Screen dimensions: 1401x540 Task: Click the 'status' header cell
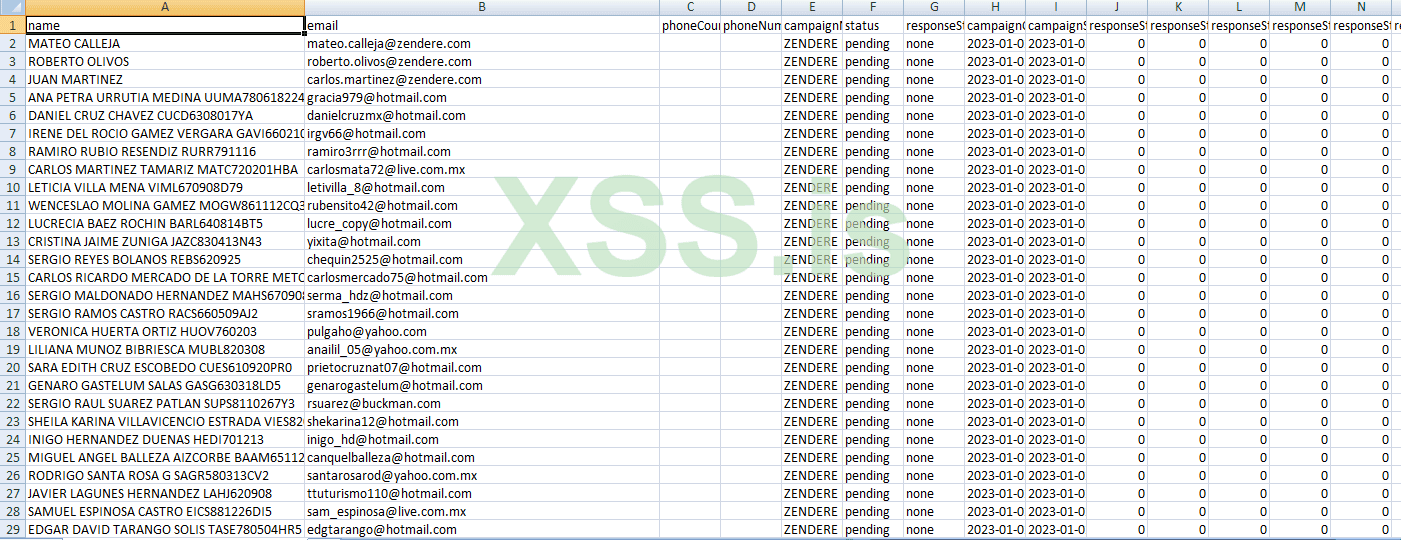(x=873, y=25)
